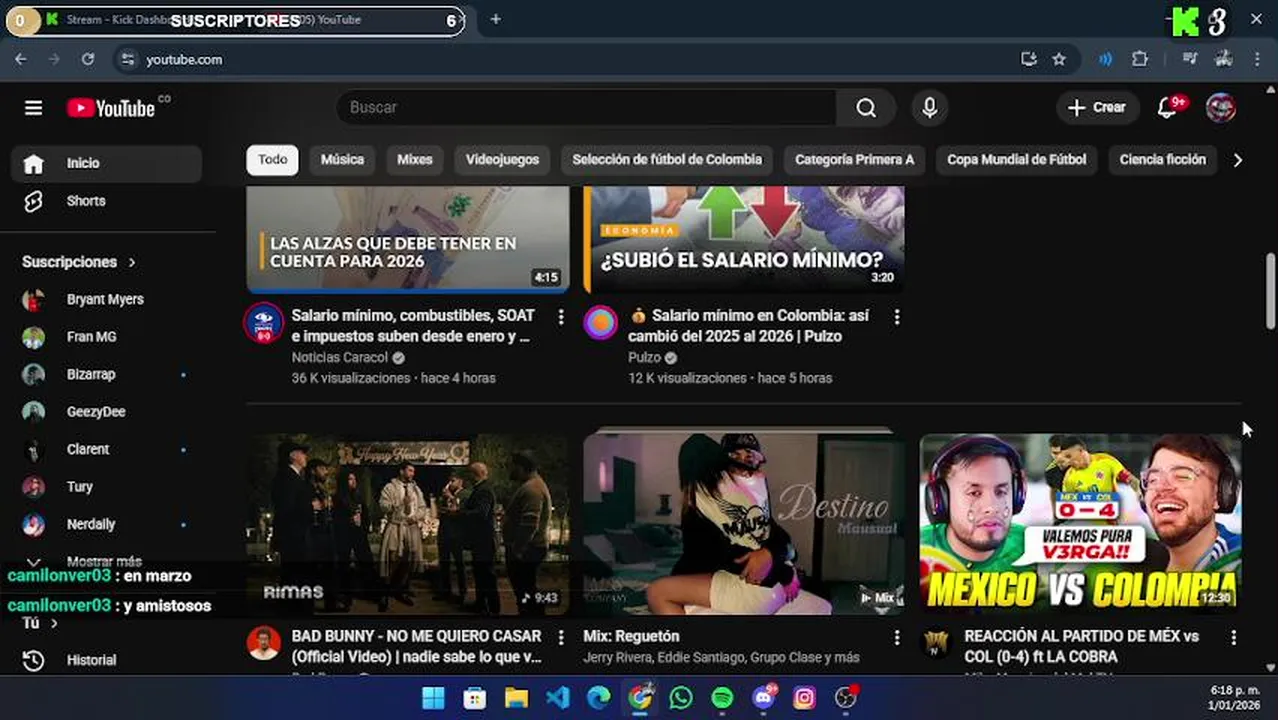Open the Noticias Caracol channel name link
Viewport: 1278px width, 720px height.
340,358
